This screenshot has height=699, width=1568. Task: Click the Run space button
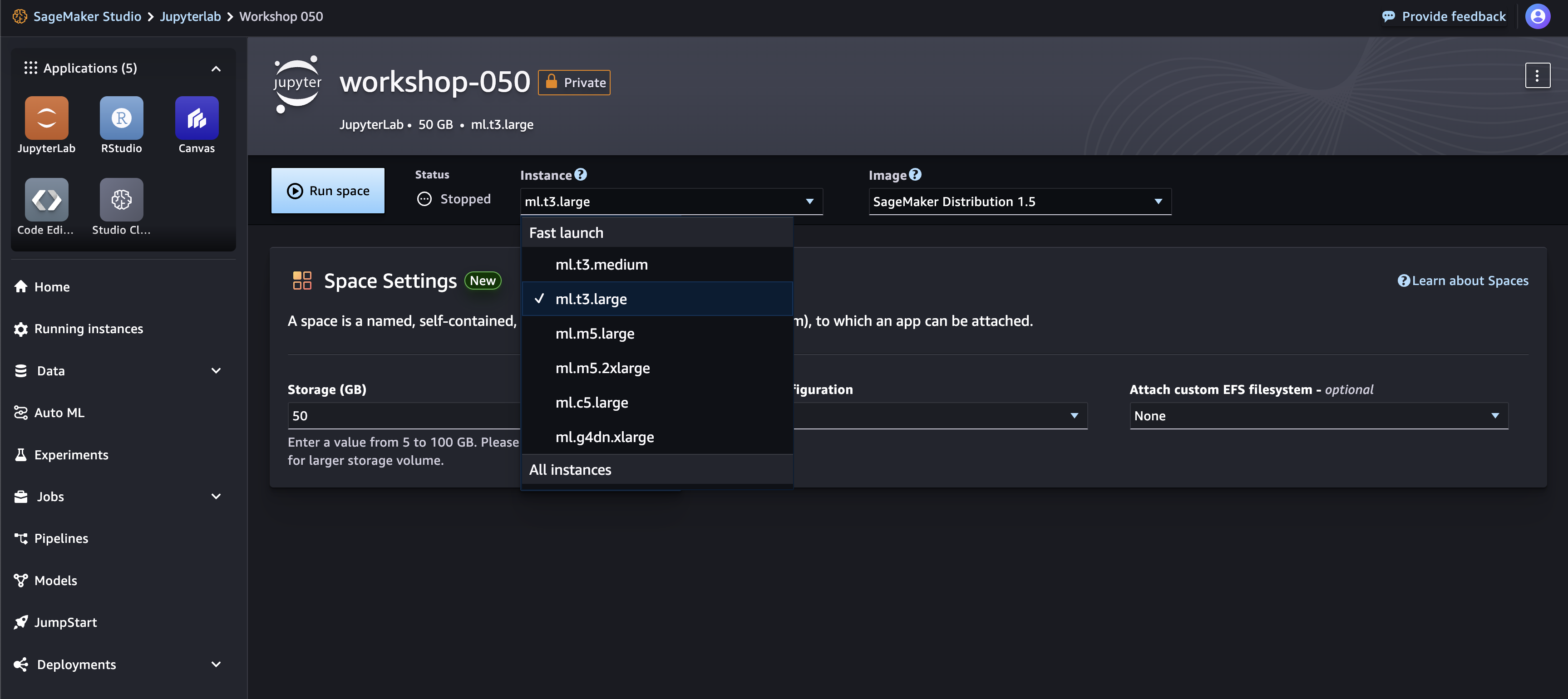tap(327, 191)
